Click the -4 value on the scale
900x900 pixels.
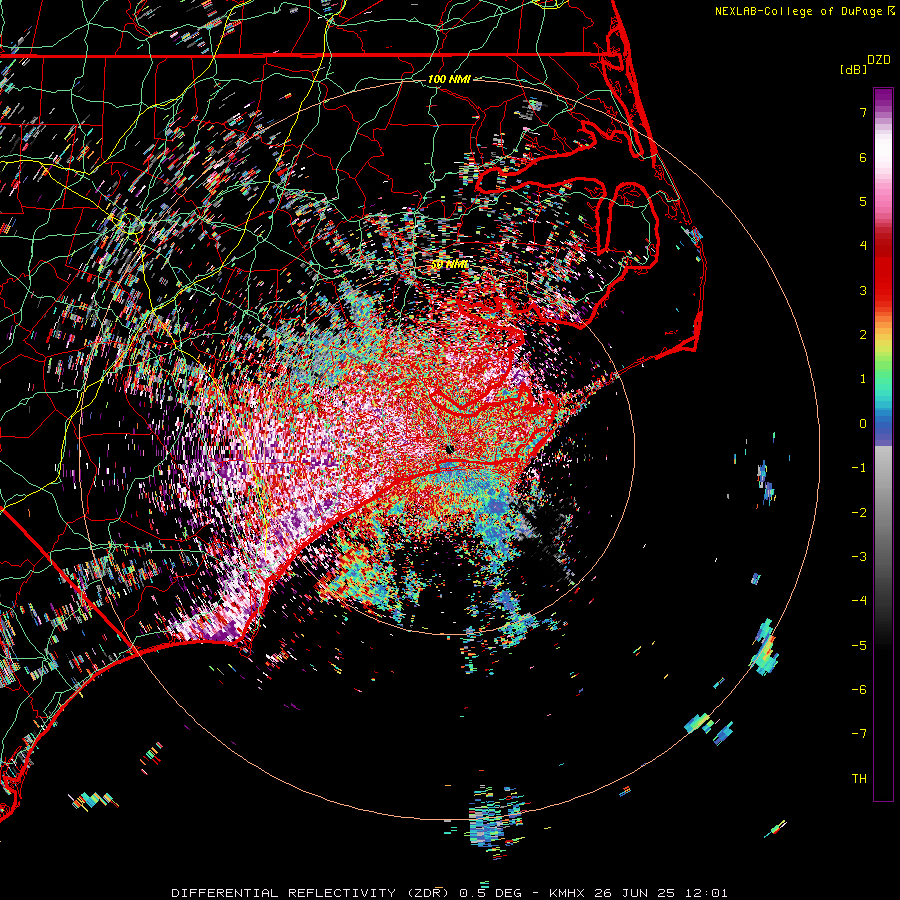[x=859, y=601]
